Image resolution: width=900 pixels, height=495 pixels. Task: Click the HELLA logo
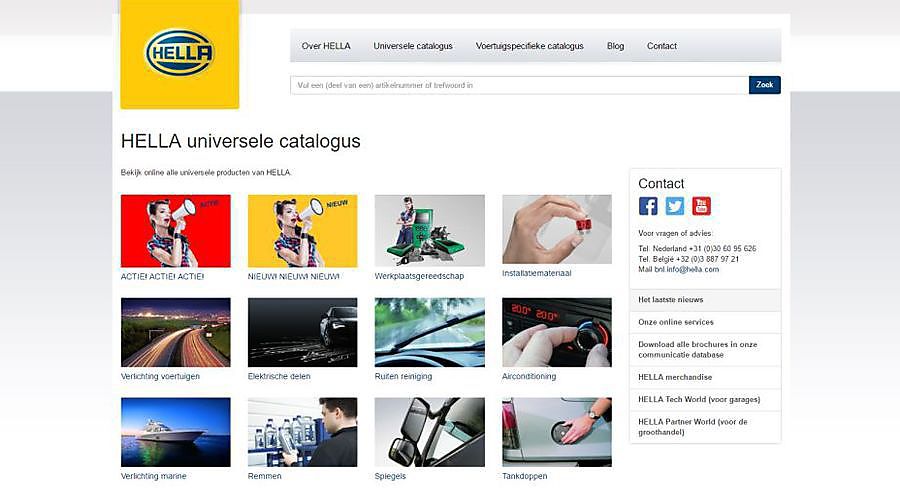(180, 53)
